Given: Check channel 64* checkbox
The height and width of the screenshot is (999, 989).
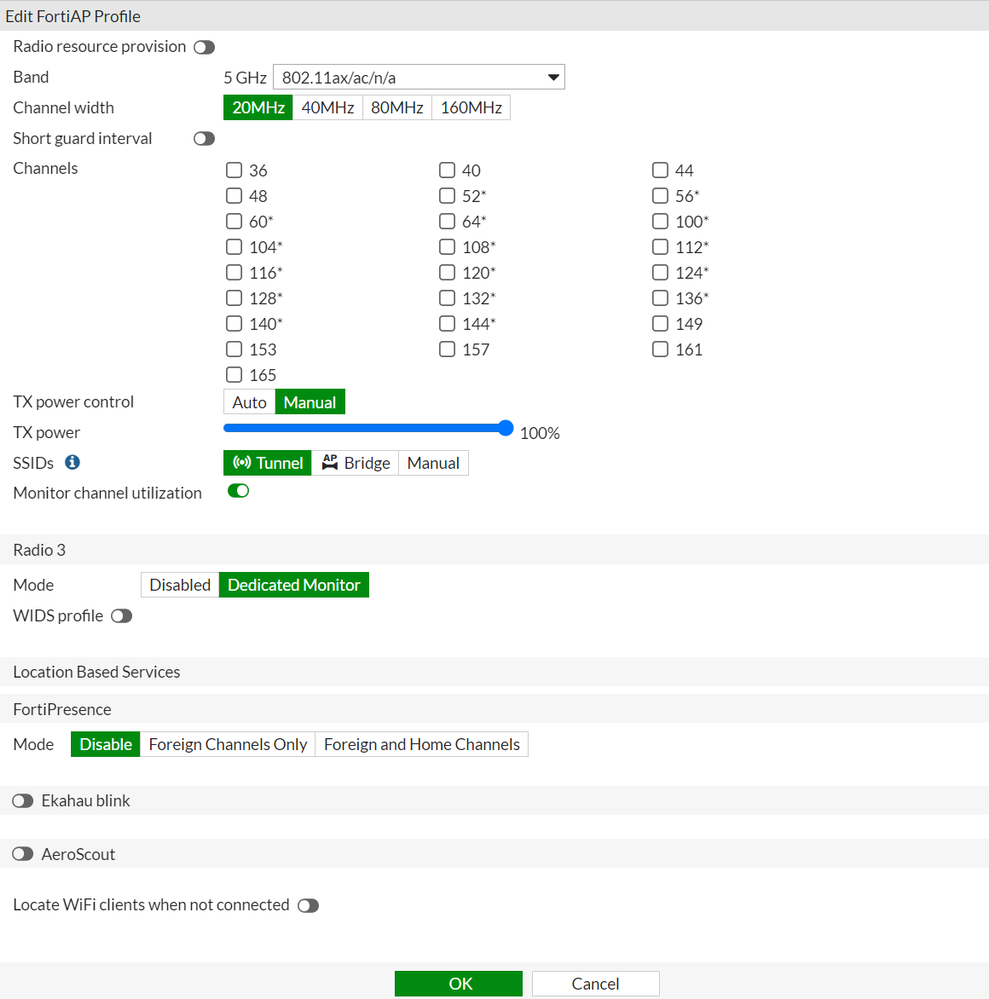Looking at the screenshot, I should click(x=447, y=221).
